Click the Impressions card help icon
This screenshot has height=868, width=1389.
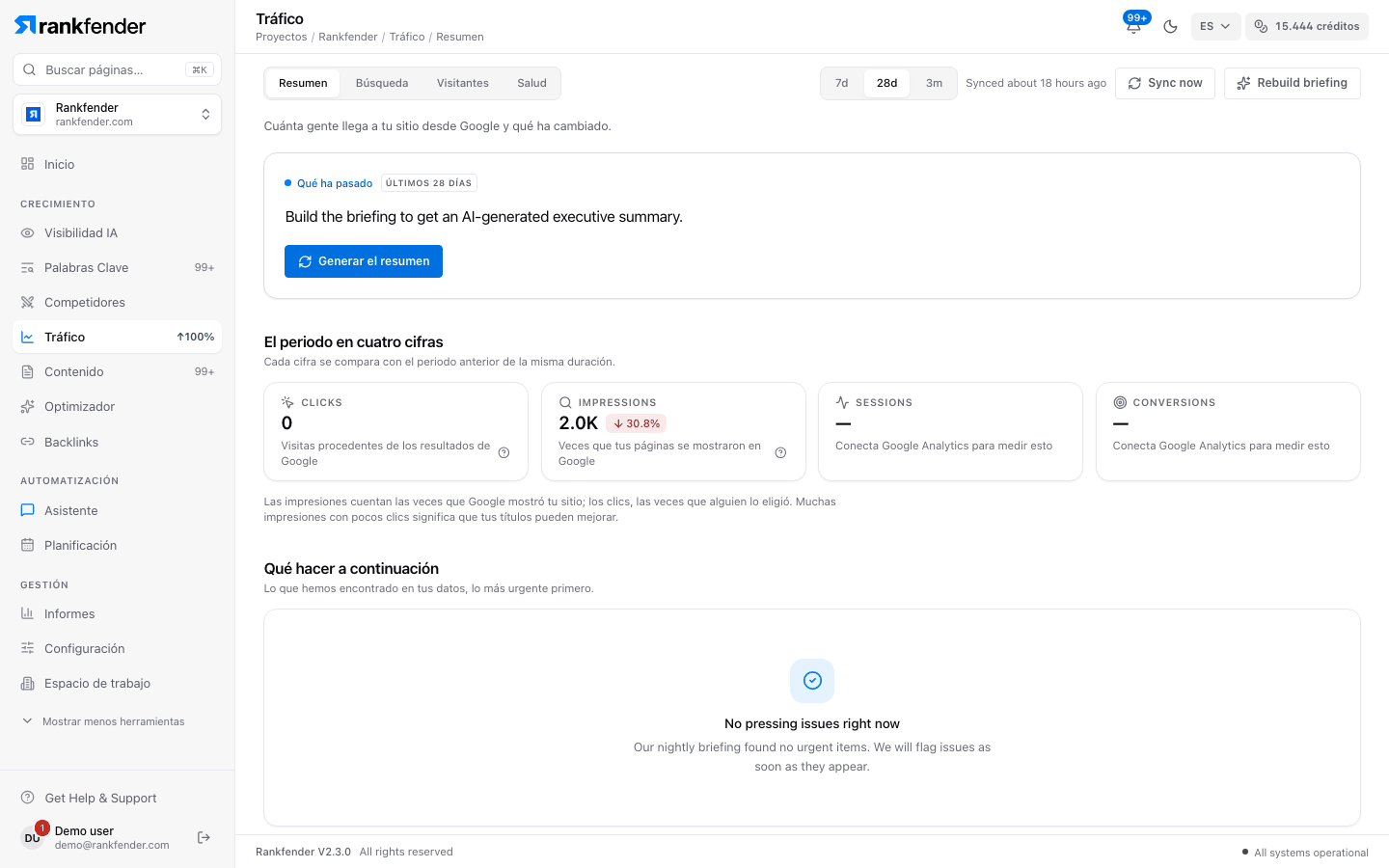781,453
